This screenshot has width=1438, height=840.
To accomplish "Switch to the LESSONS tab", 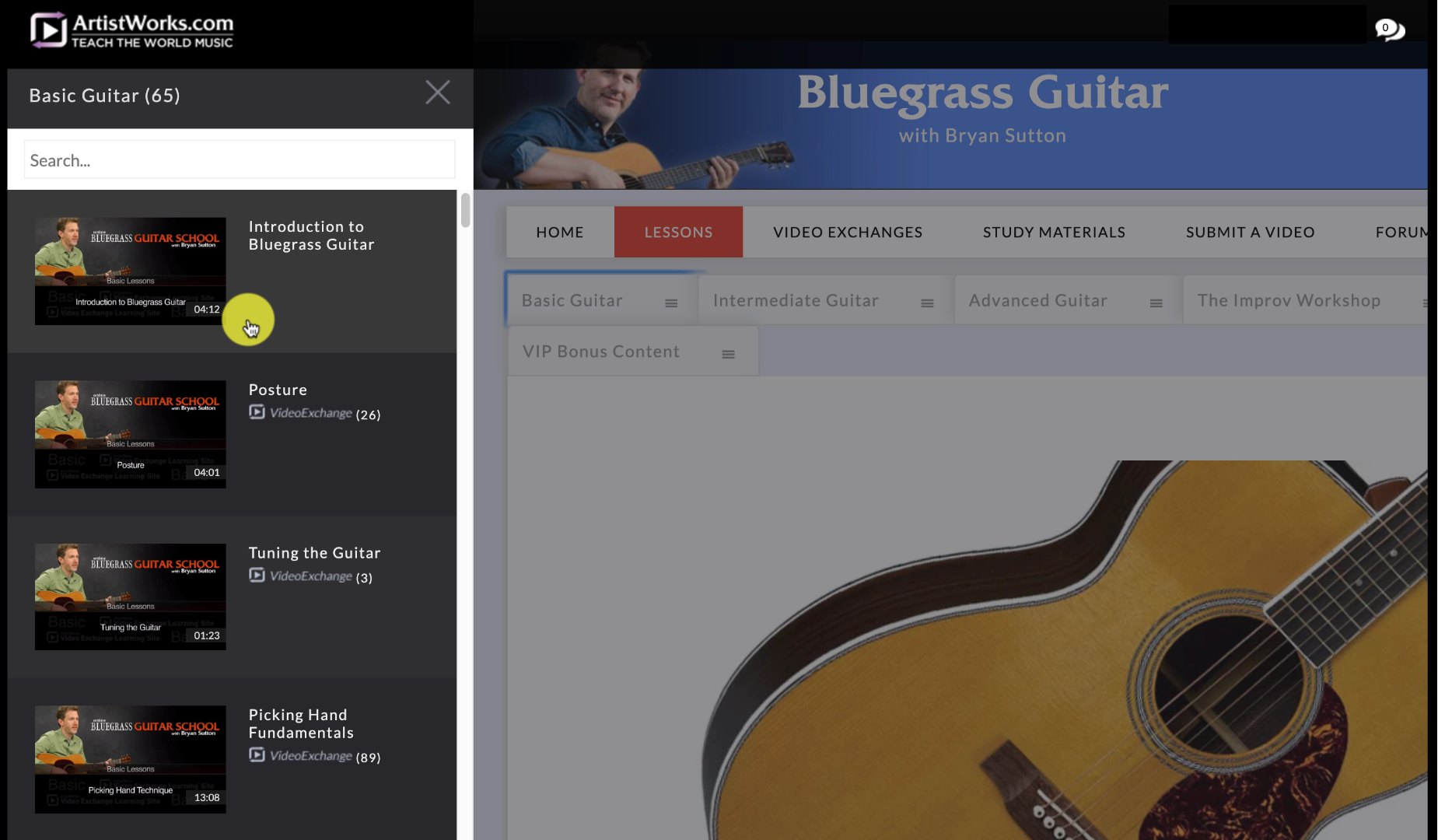I will [x=678, y=232].
